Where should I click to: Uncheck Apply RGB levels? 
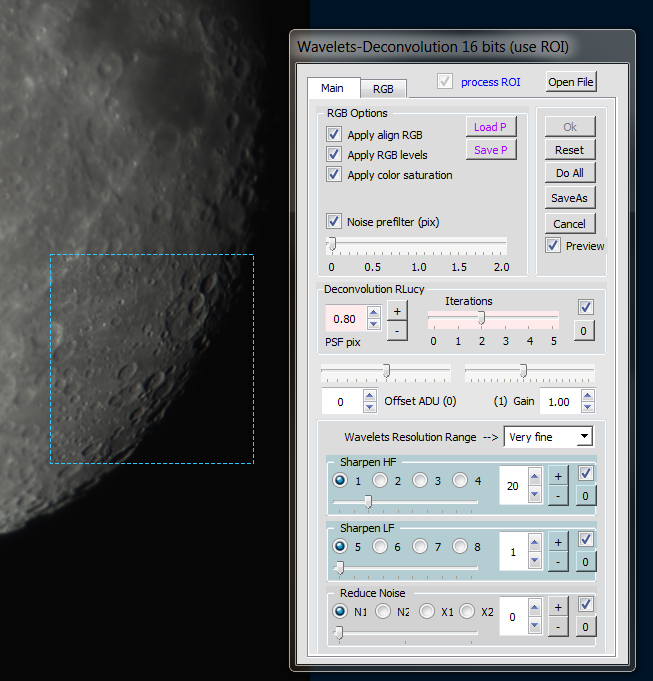(x=333, y=154)
